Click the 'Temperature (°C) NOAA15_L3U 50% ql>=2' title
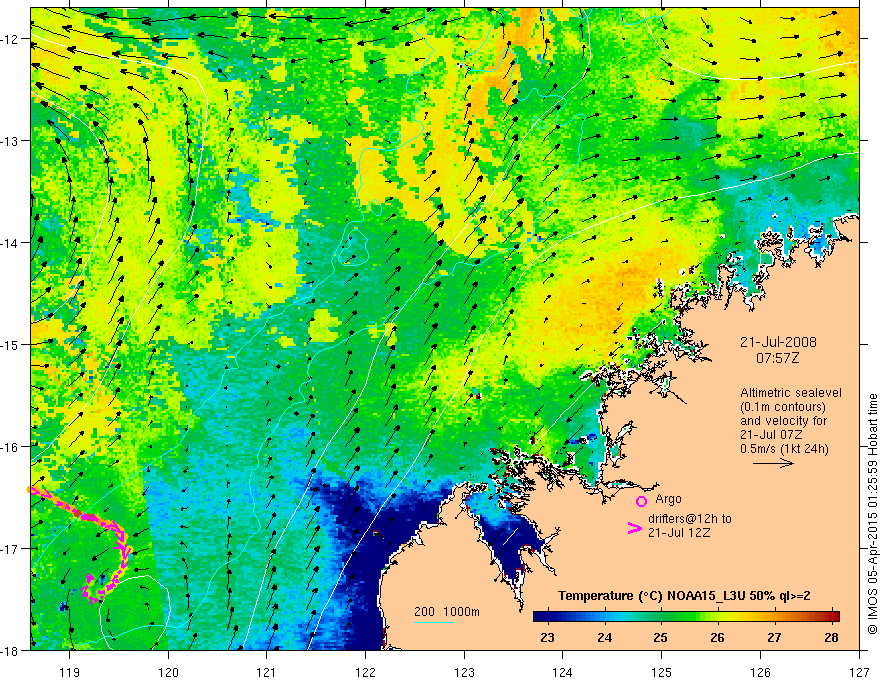 tap(684, 596)
